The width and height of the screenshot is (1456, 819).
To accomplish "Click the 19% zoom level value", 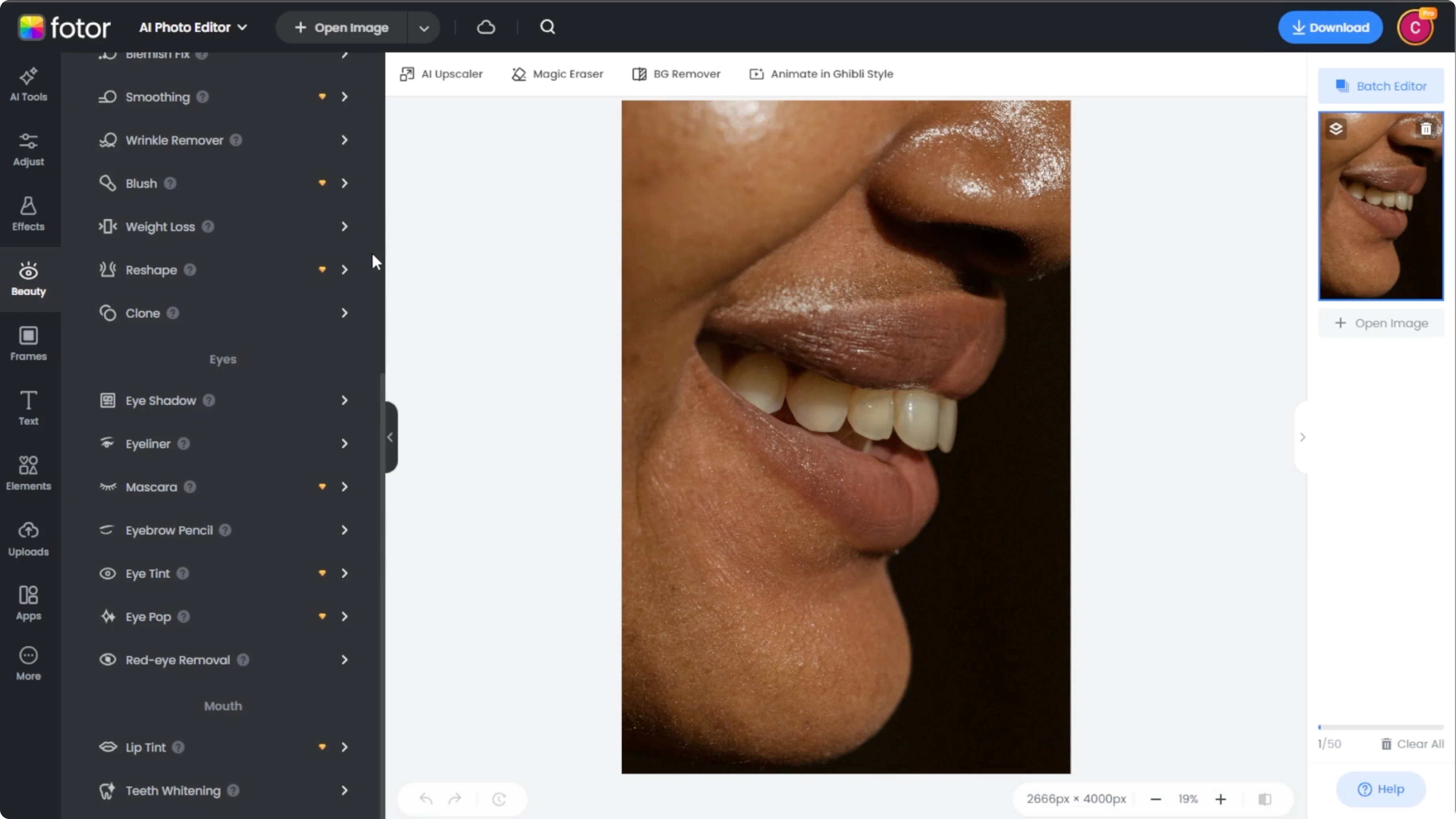I will (1188, 799).
